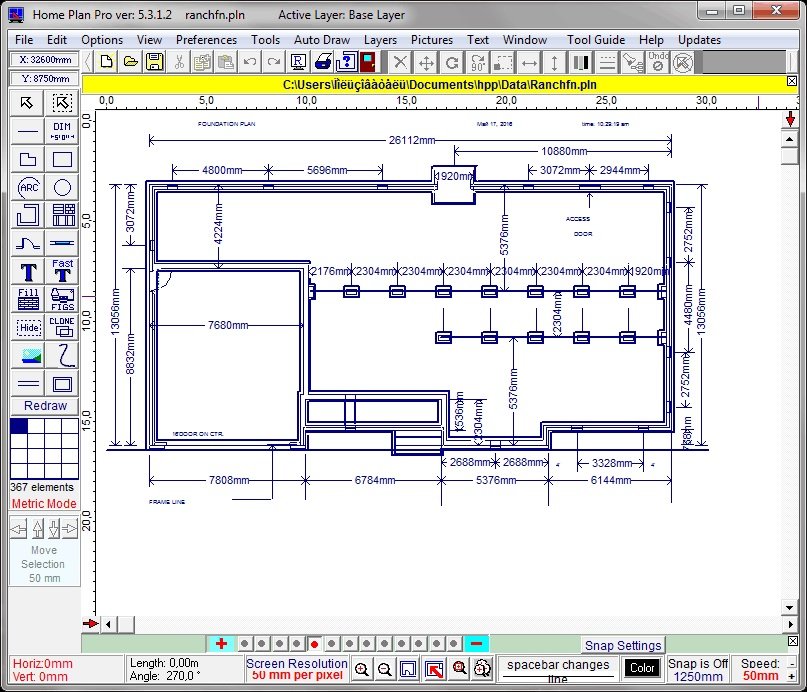Select the Fast Text tool
The image size is (807, 692).
[62, 271]
